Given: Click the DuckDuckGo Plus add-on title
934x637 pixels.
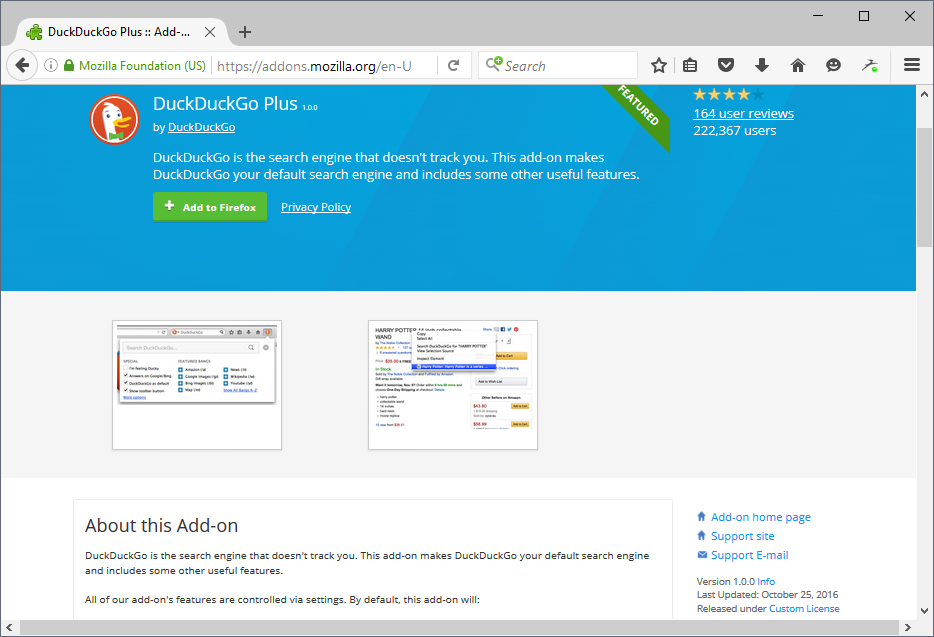Looking at the screenshot, I should (225, 104).
